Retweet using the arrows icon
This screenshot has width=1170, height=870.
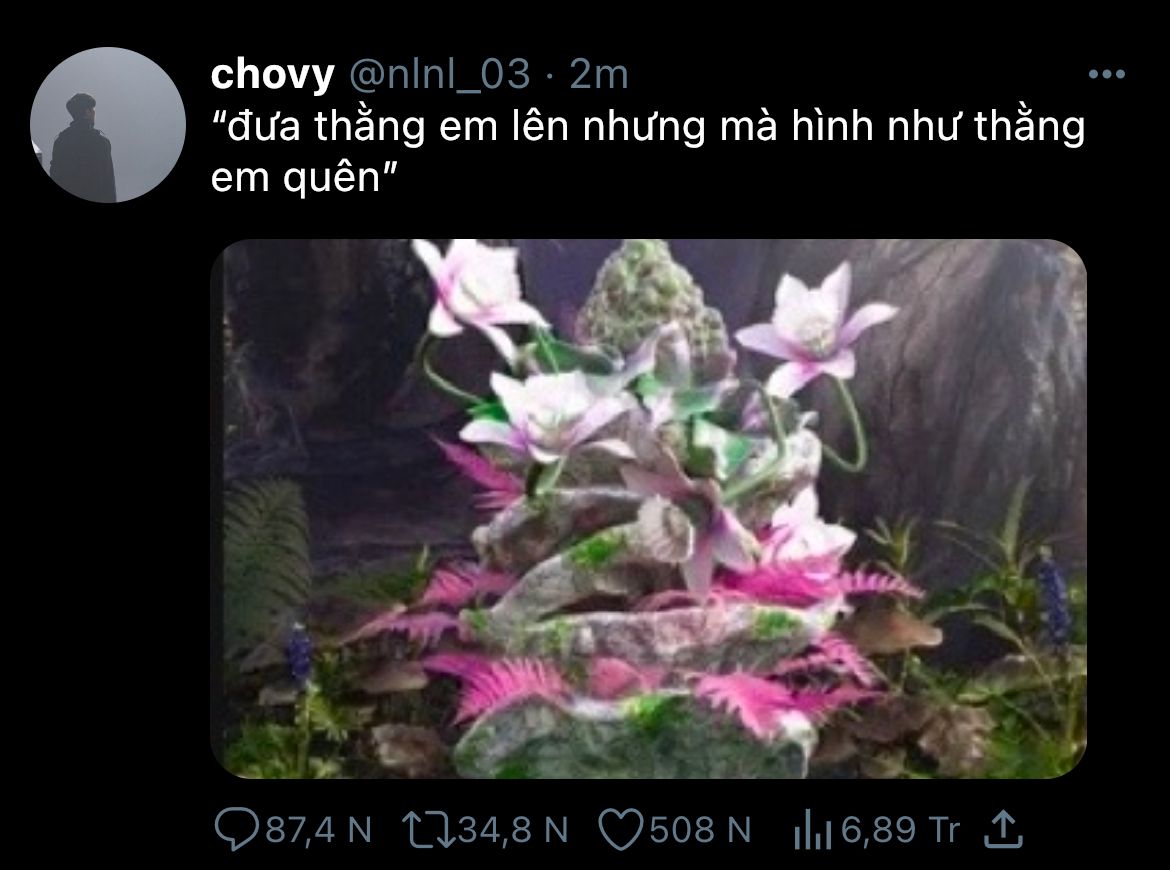[x=428, y=830]
